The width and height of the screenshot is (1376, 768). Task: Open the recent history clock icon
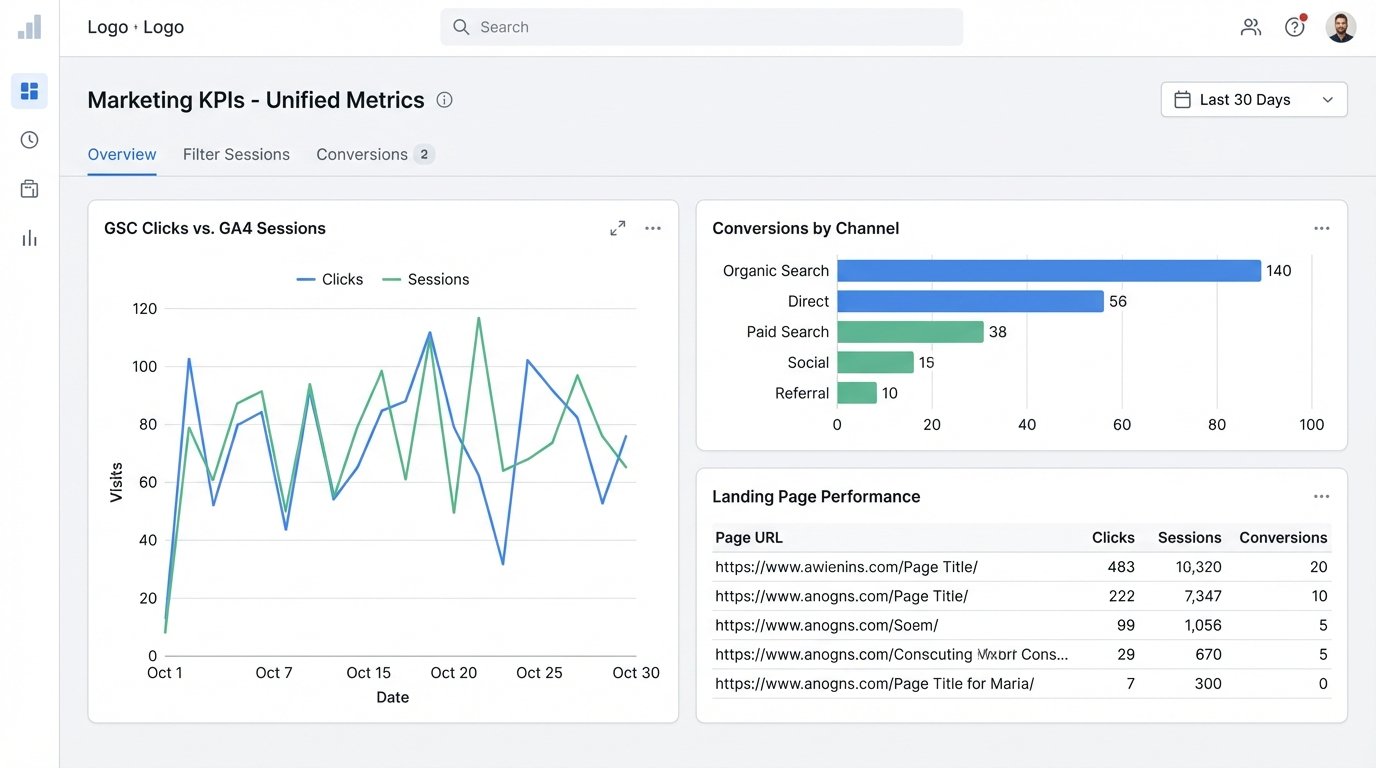[x=29, y=139]
